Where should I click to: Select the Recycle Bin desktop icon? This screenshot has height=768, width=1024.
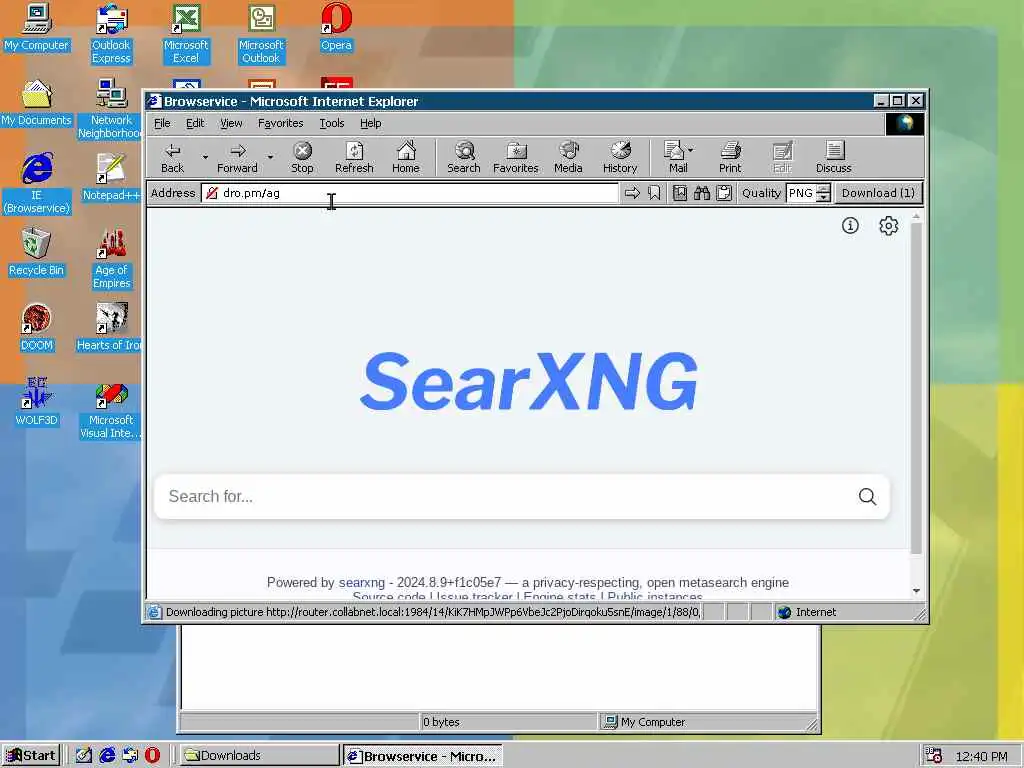click(x=37, y=253)
